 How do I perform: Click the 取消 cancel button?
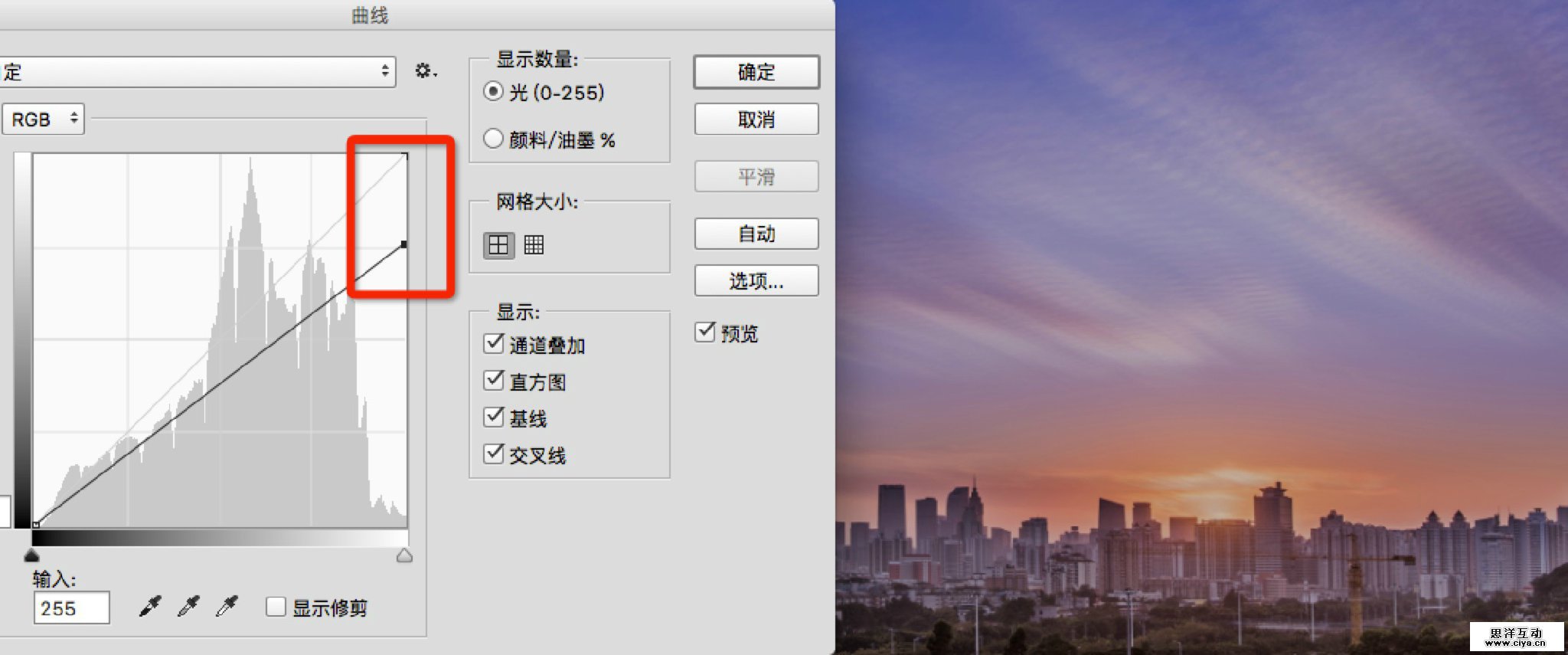(x=756, y=120)
